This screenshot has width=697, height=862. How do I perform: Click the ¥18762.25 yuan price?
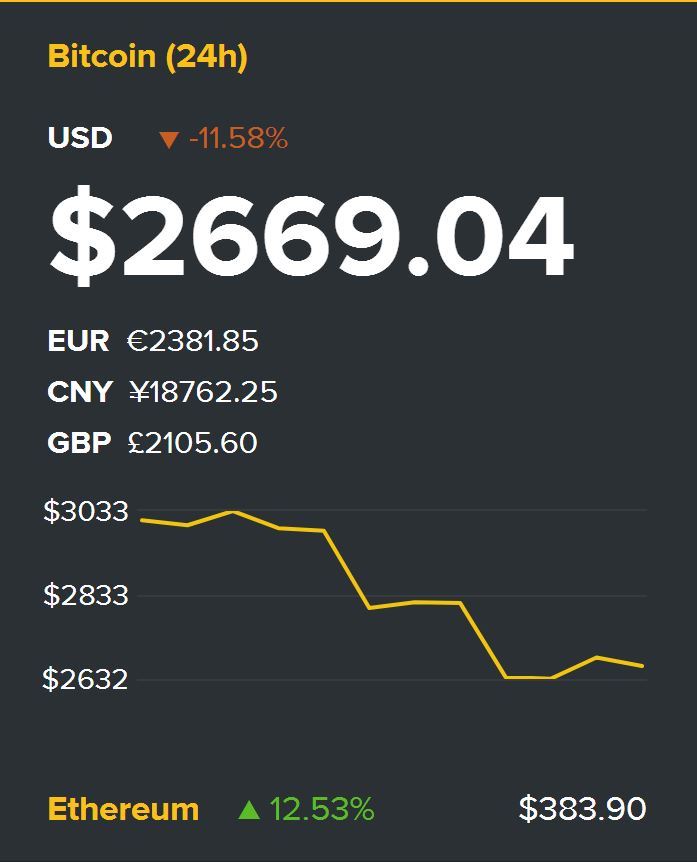pos(203,392)
